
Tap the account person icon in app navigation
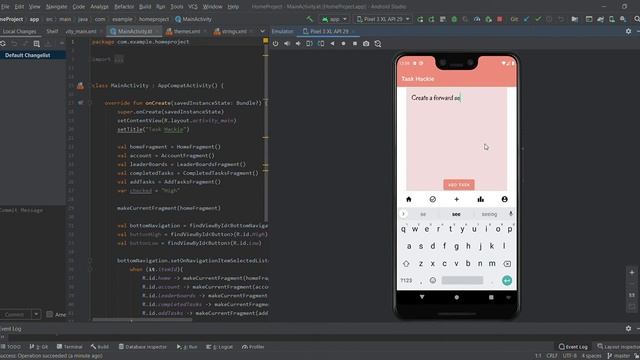click(x=504, y=199)
